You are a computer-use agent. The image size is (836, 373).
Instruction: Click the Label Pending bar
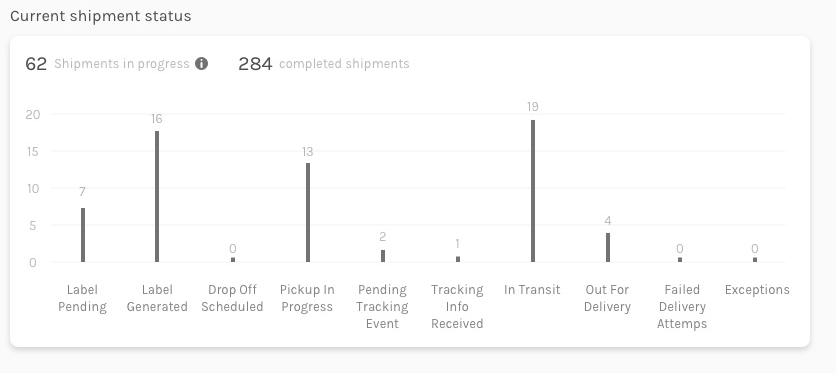(x=83, y=235)
